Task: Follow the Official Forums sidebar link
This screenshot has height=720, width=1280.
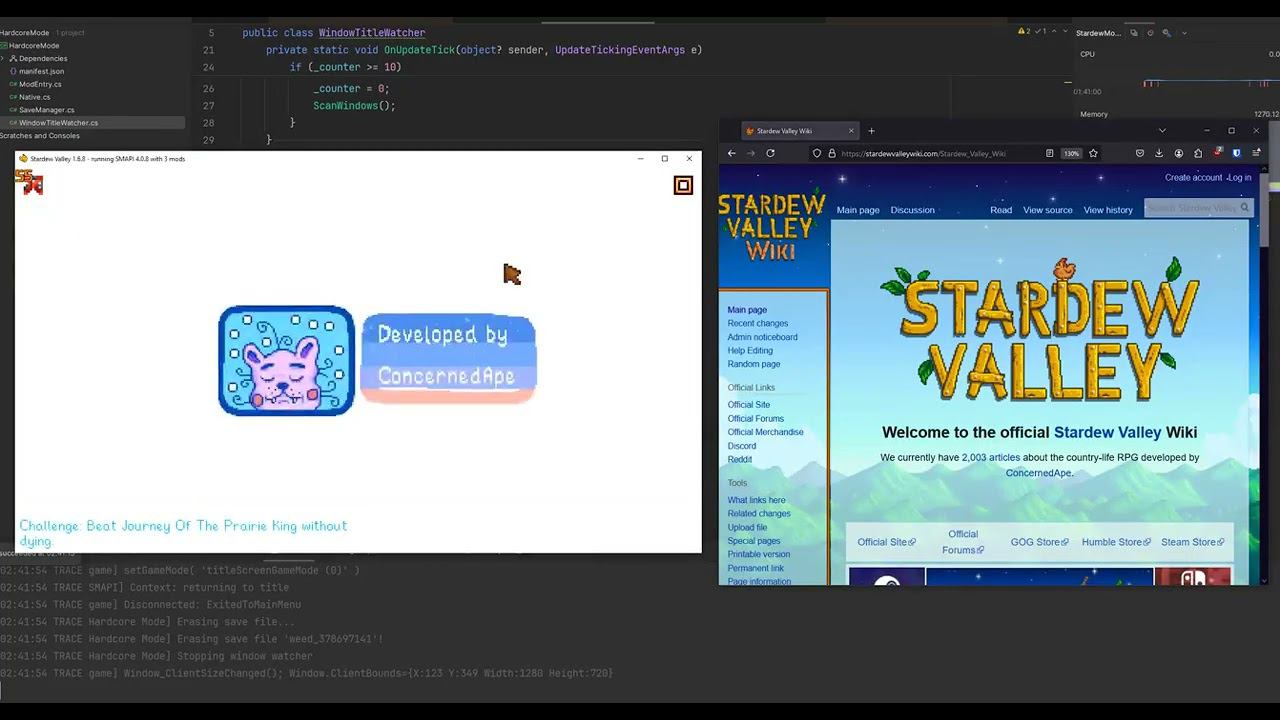Action: pyautogui.click(x=756, y=418)
